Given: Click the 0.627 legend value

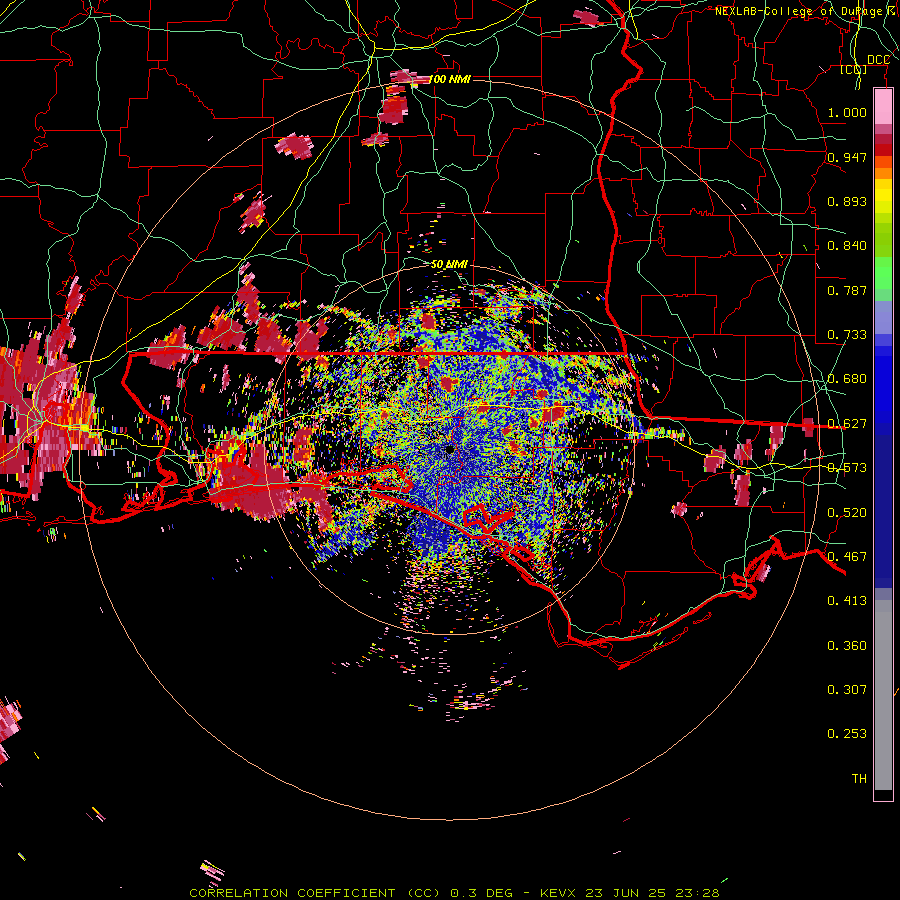Looking at the screenshot, I should [847, 424].
